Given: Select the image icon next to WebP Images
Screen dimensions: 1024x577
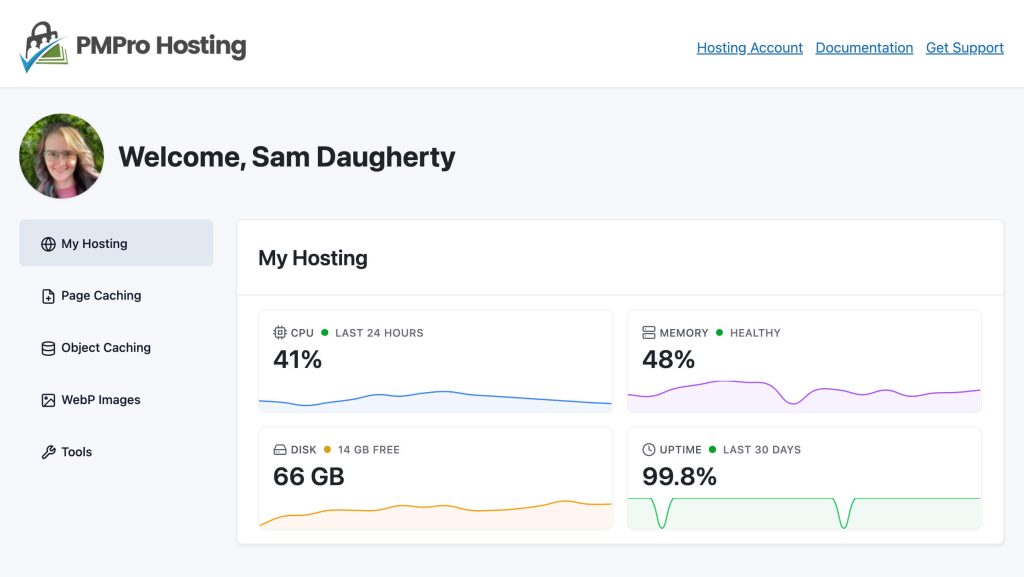Looking at the screenshot, I should point(46,399).
